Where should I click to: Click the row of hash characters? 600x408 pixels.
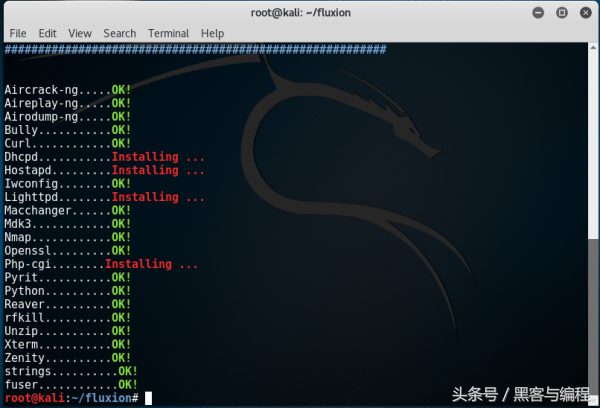195,49
